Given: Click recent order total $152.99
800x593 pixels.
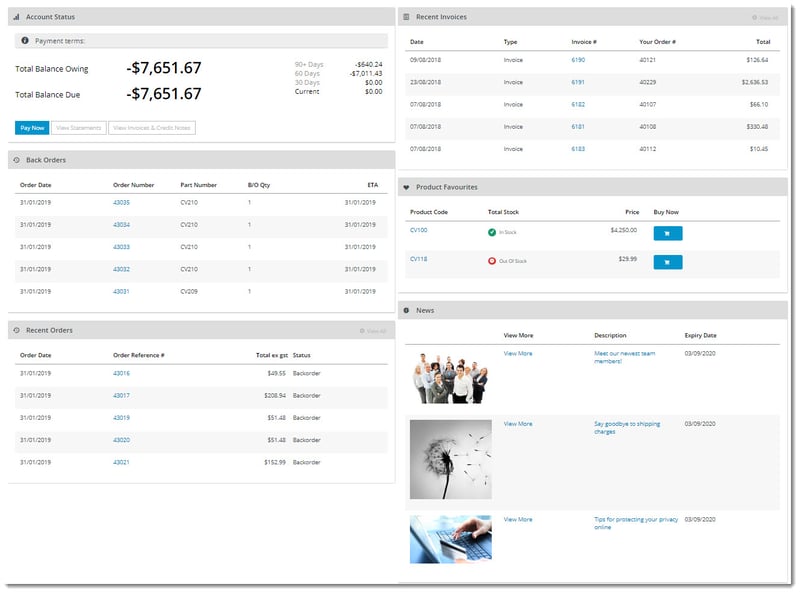Looking at the screenshot, I should coord(275,462).
